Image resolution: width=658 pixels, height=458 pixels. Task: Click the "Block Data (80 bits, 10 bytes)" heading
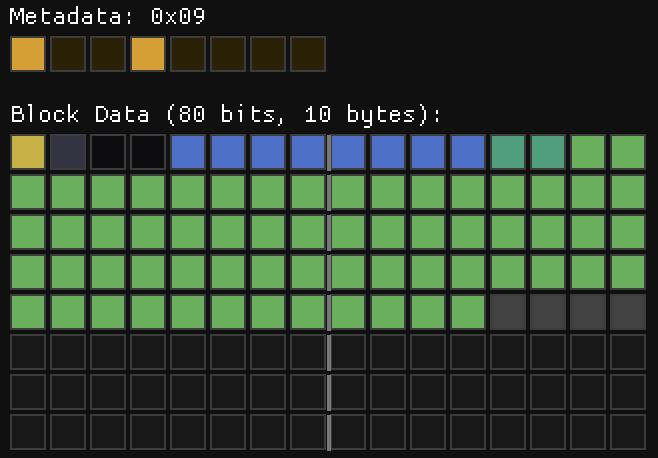click(x=226, y=114)
